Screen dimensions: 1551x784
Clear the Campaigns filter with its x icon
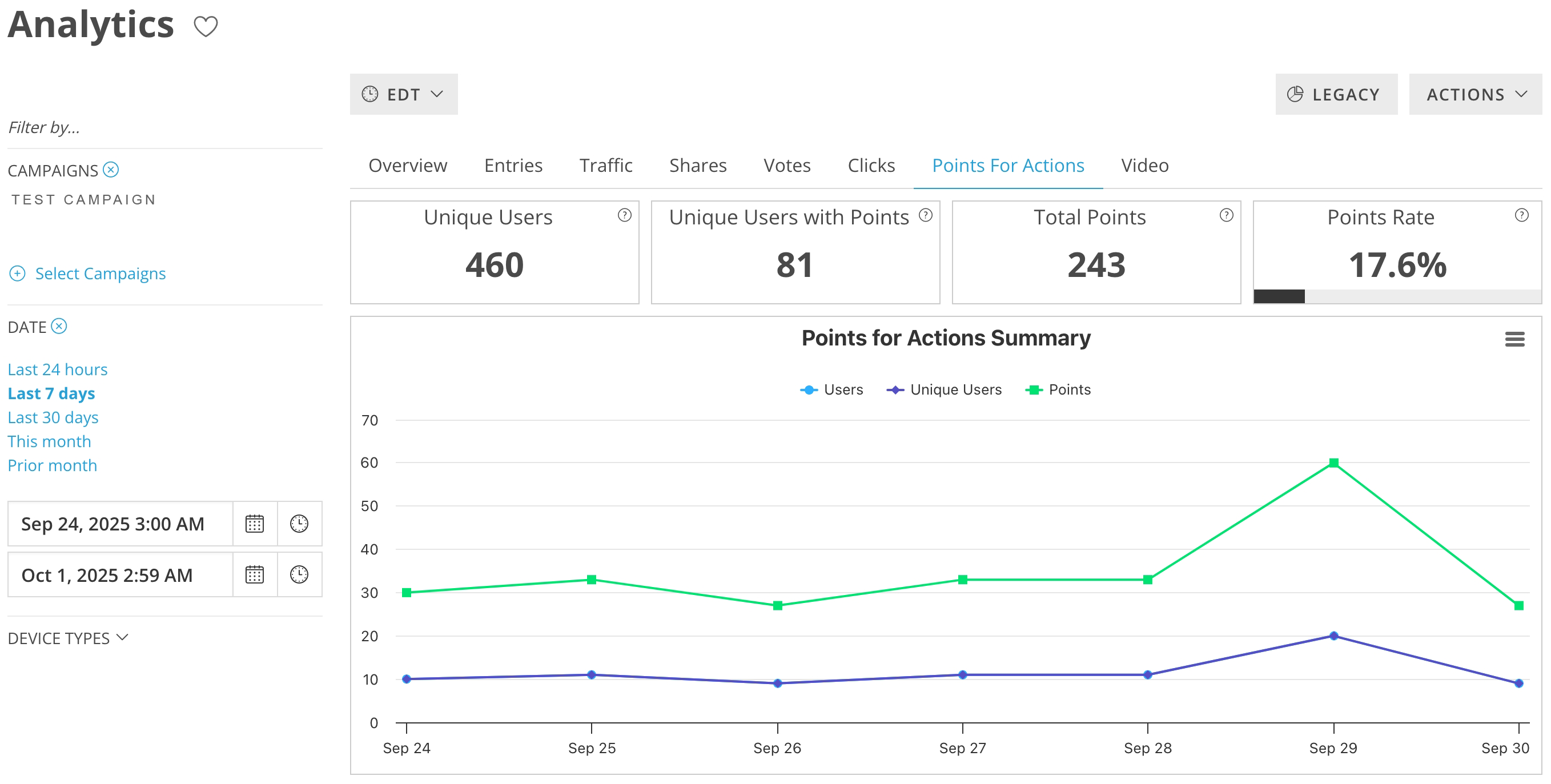pyautogui.click(x=110, y=170)
